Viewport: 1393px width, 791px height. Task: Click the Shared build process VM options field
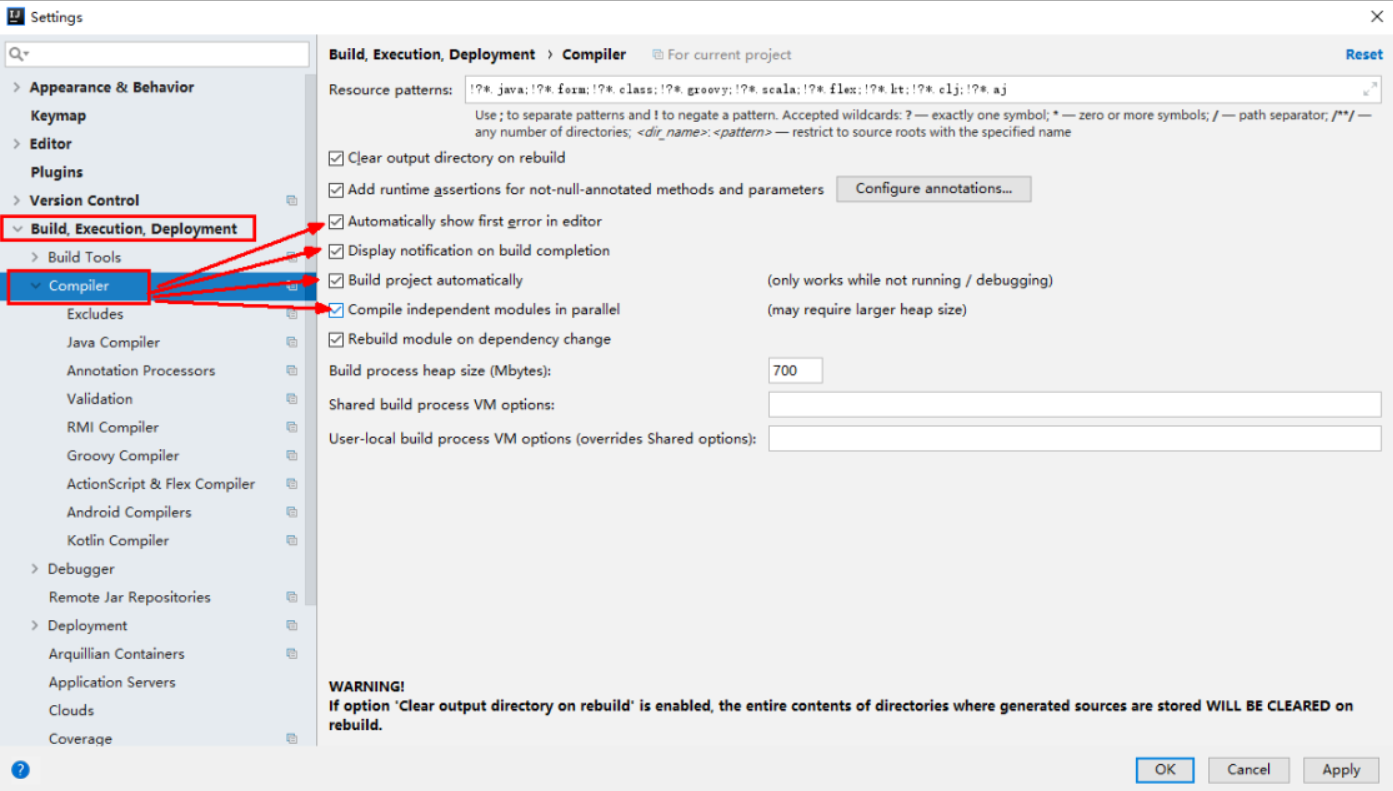click(x=1075, y=405)
